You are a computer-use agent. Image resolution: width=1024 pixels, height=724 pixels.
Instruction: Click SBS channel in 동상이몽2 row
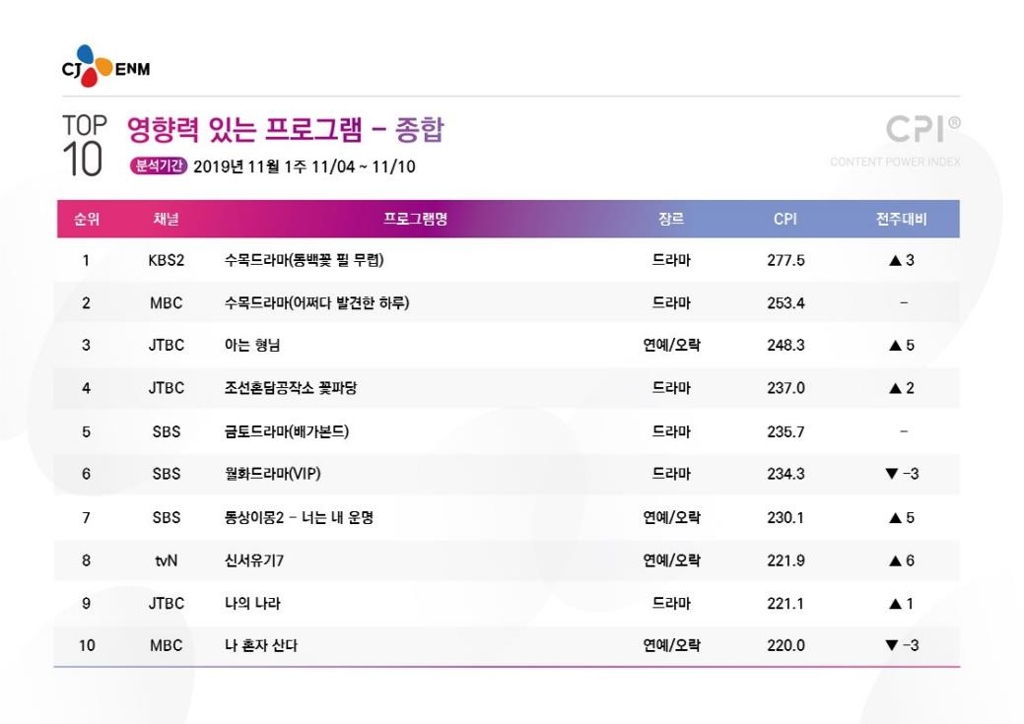tap(166, 518)
